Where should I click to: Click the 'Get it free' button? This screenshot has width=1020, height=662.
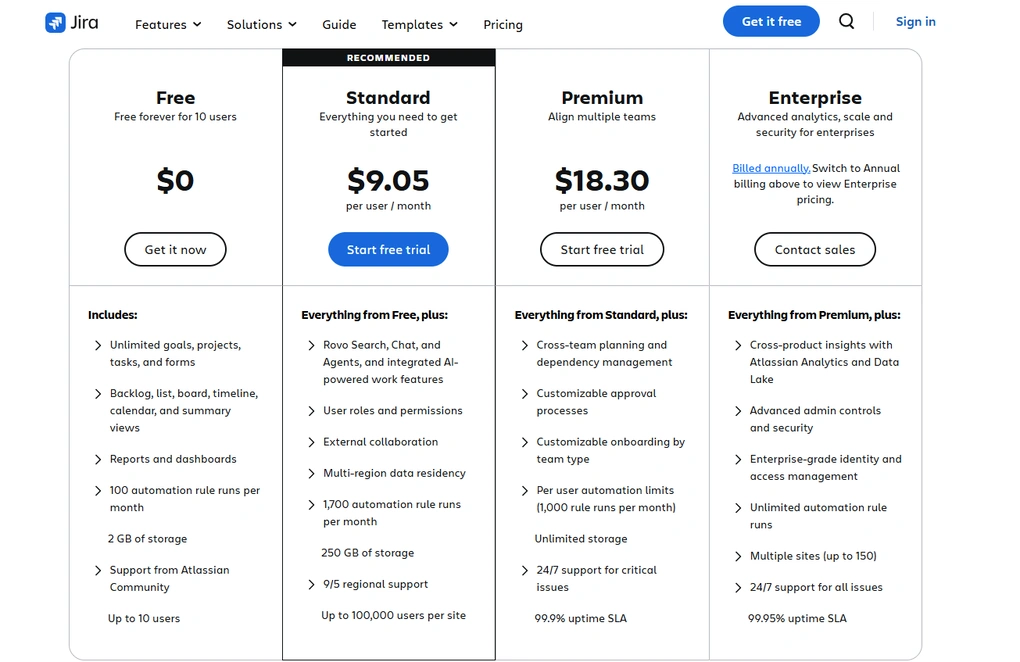click(x=771, y=20)
